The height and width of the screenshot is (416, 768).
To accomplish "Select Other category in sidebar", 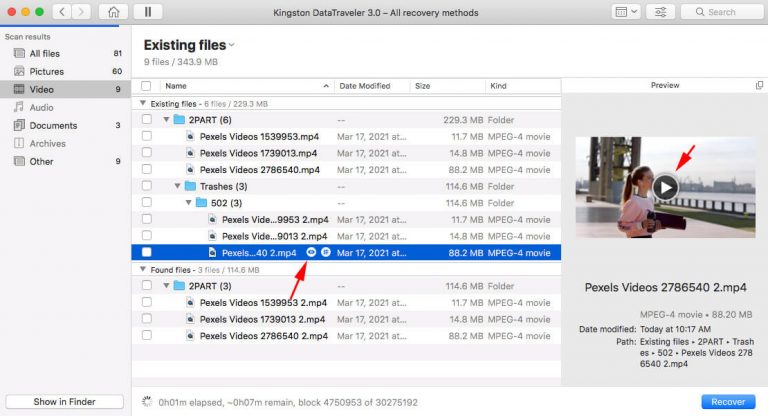I will (x=65, y=161).
